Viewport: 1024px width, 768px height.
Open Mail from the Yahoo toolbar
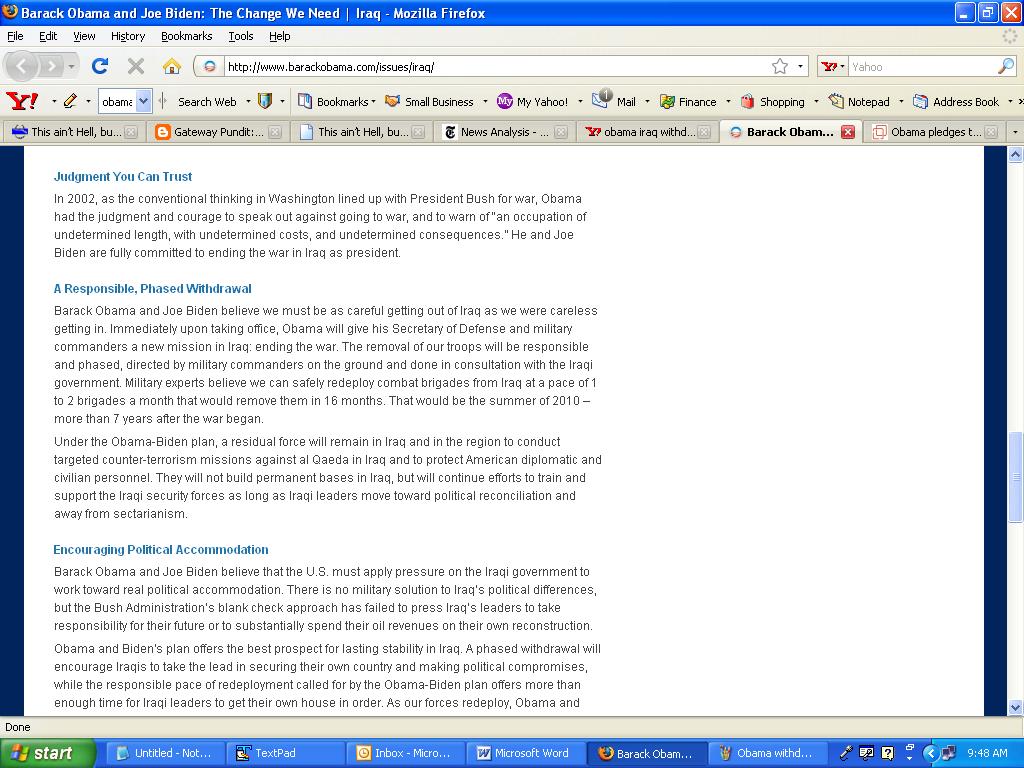(x=615, y=101)
